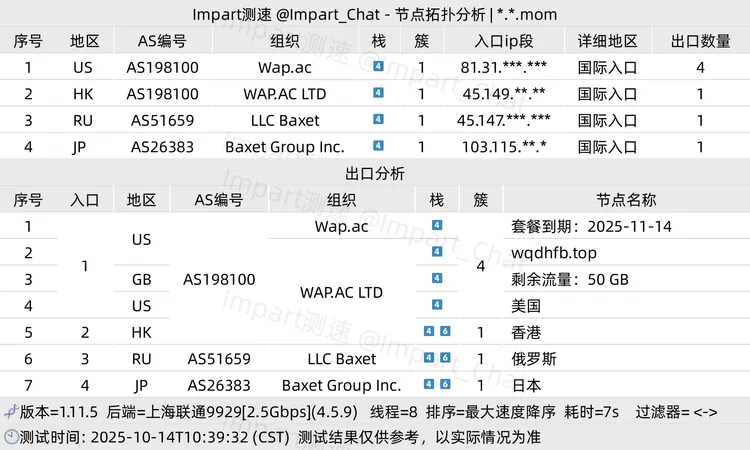Screen dimensions: 750x450
Task: Click the 套餐到期：2025-11-14 node name
Action: point(591,226)
